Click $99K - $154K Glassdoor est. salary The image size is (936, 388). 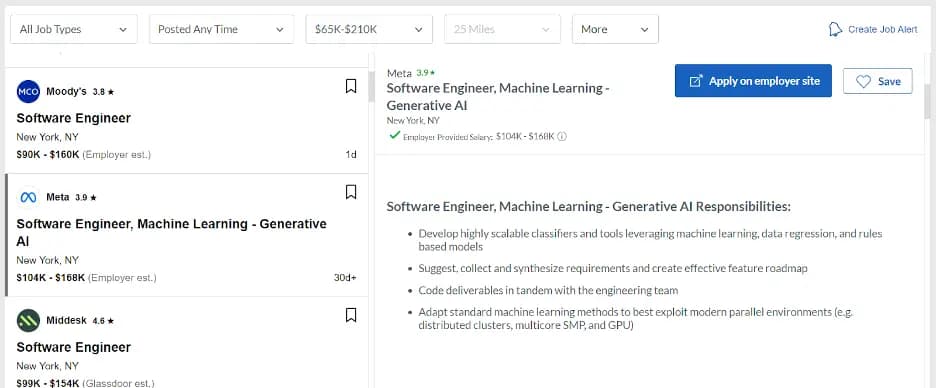85,383
